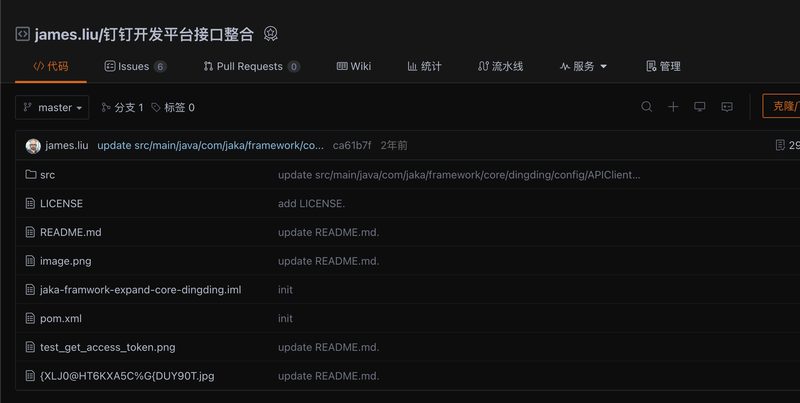Open the pom.xml file
This screenshot has width=800, height=403.
pos(61,318)
